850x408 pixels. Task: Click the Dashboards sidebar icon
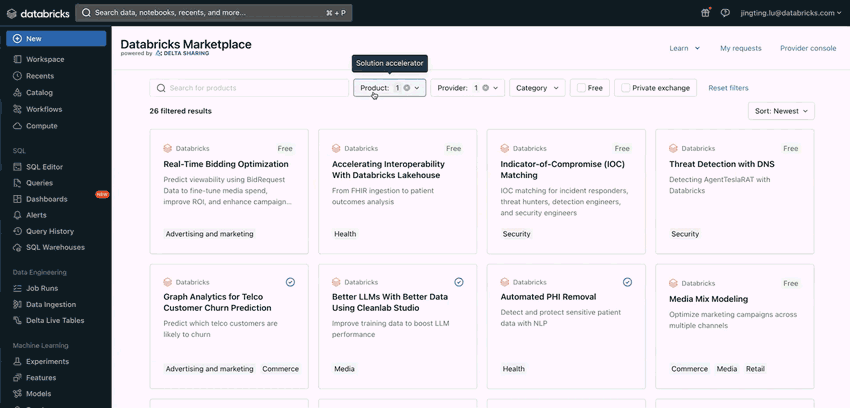tap(18, 199)
